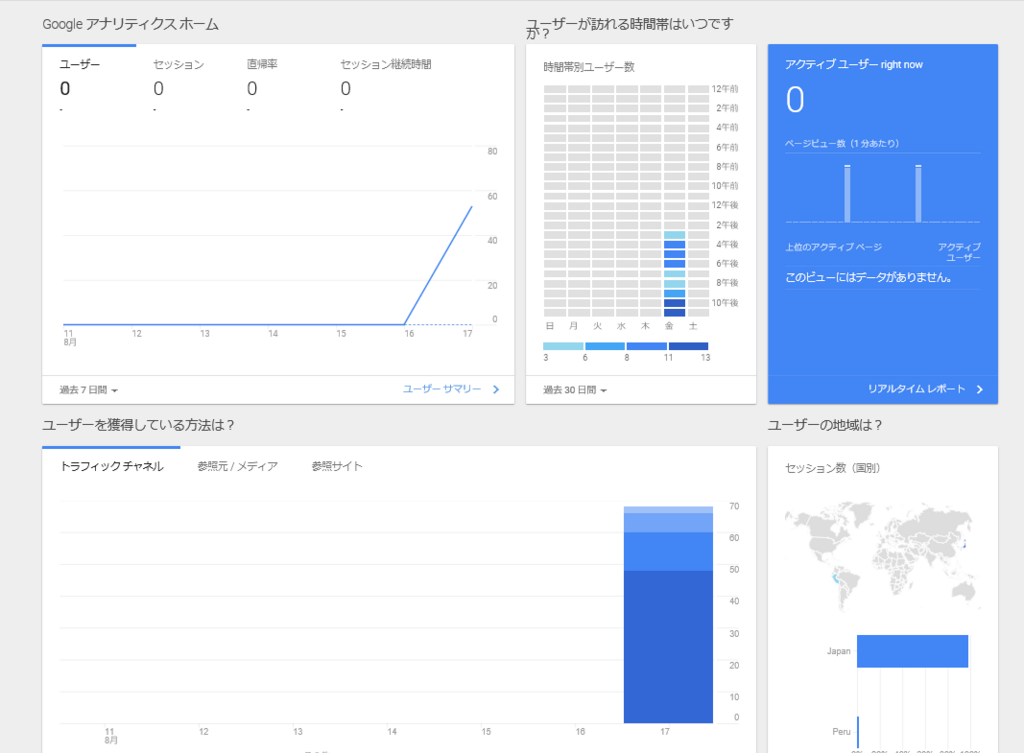Click the Japan sessions bar
The image size is (1024, 753).
(912, 651)
